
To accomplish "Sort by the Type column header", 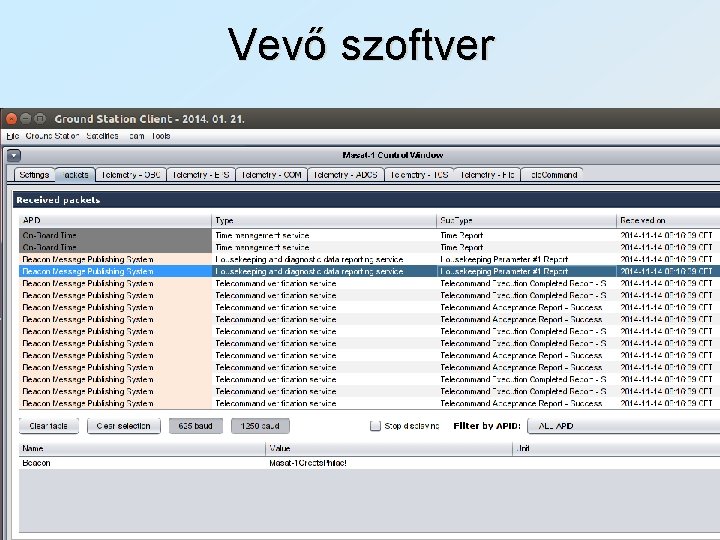I will click(324, 220).
